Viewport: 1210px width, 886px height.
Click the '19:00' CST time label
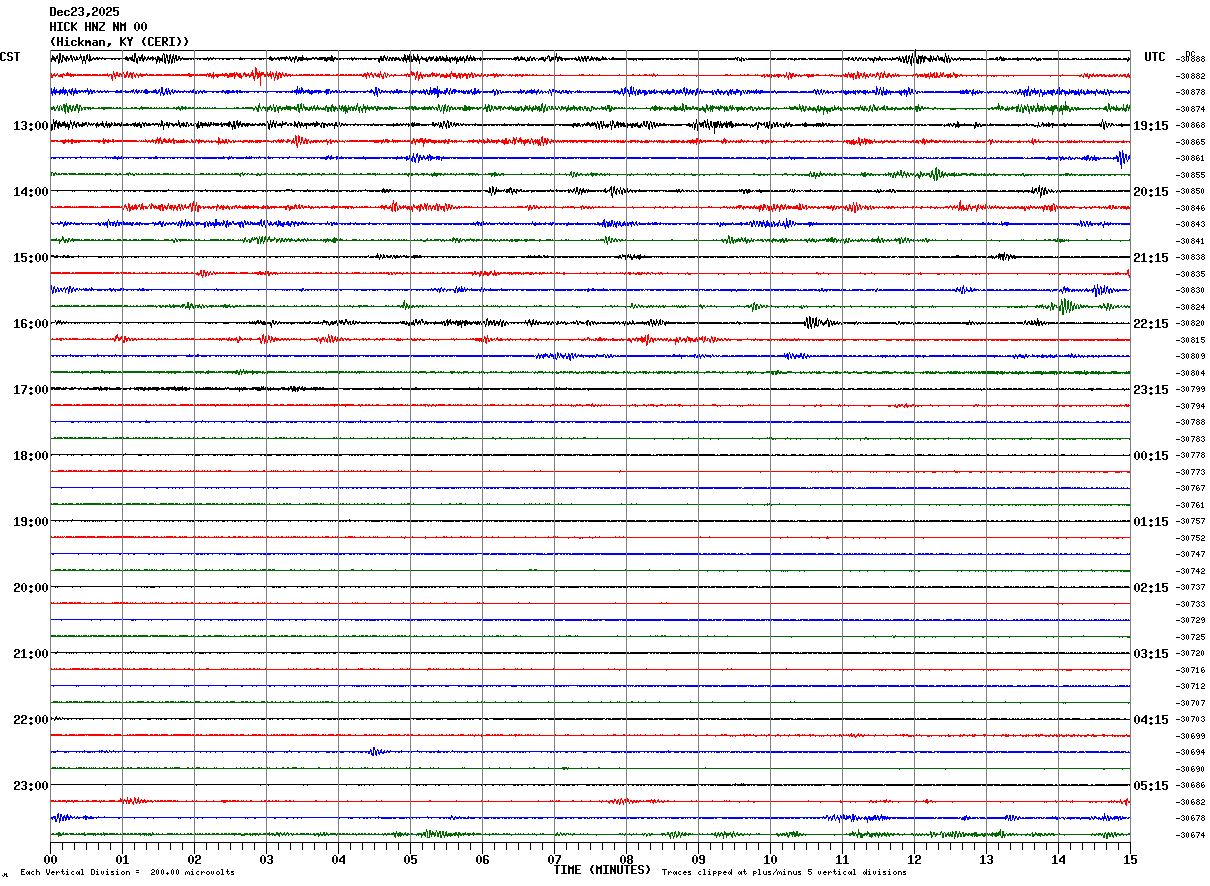(x=30, y=522)
